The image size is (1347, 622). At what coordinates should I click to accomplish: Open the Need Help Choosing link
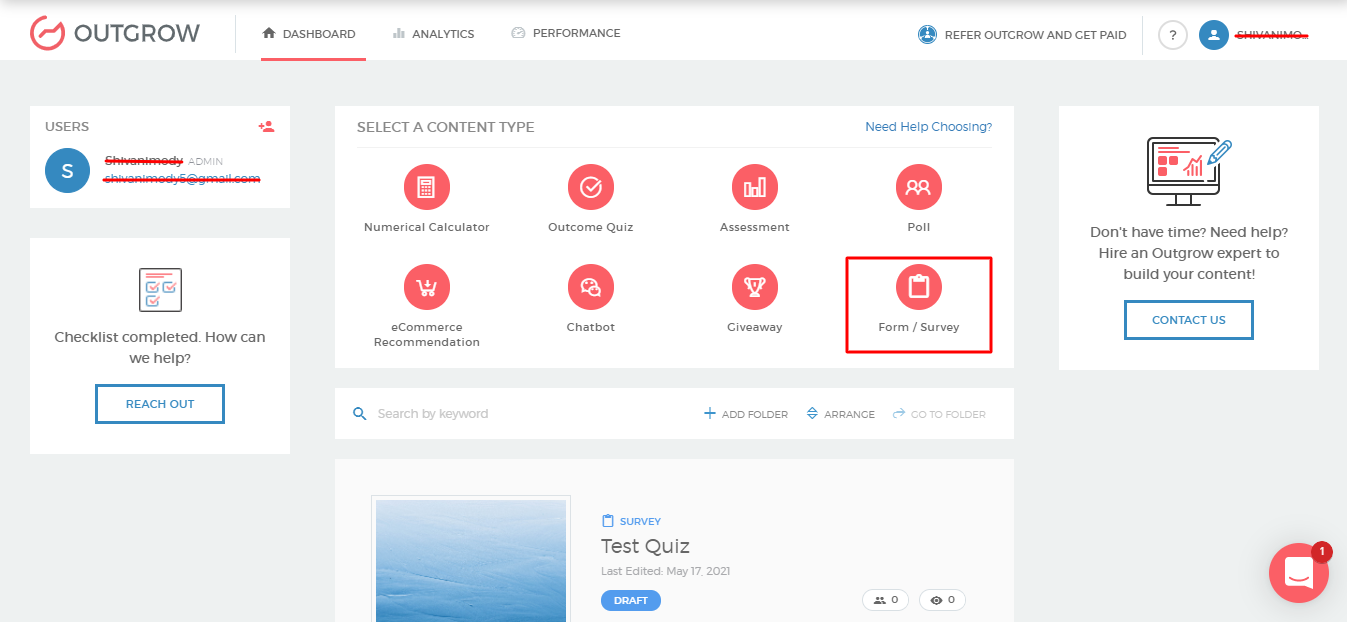click(928, 127)
